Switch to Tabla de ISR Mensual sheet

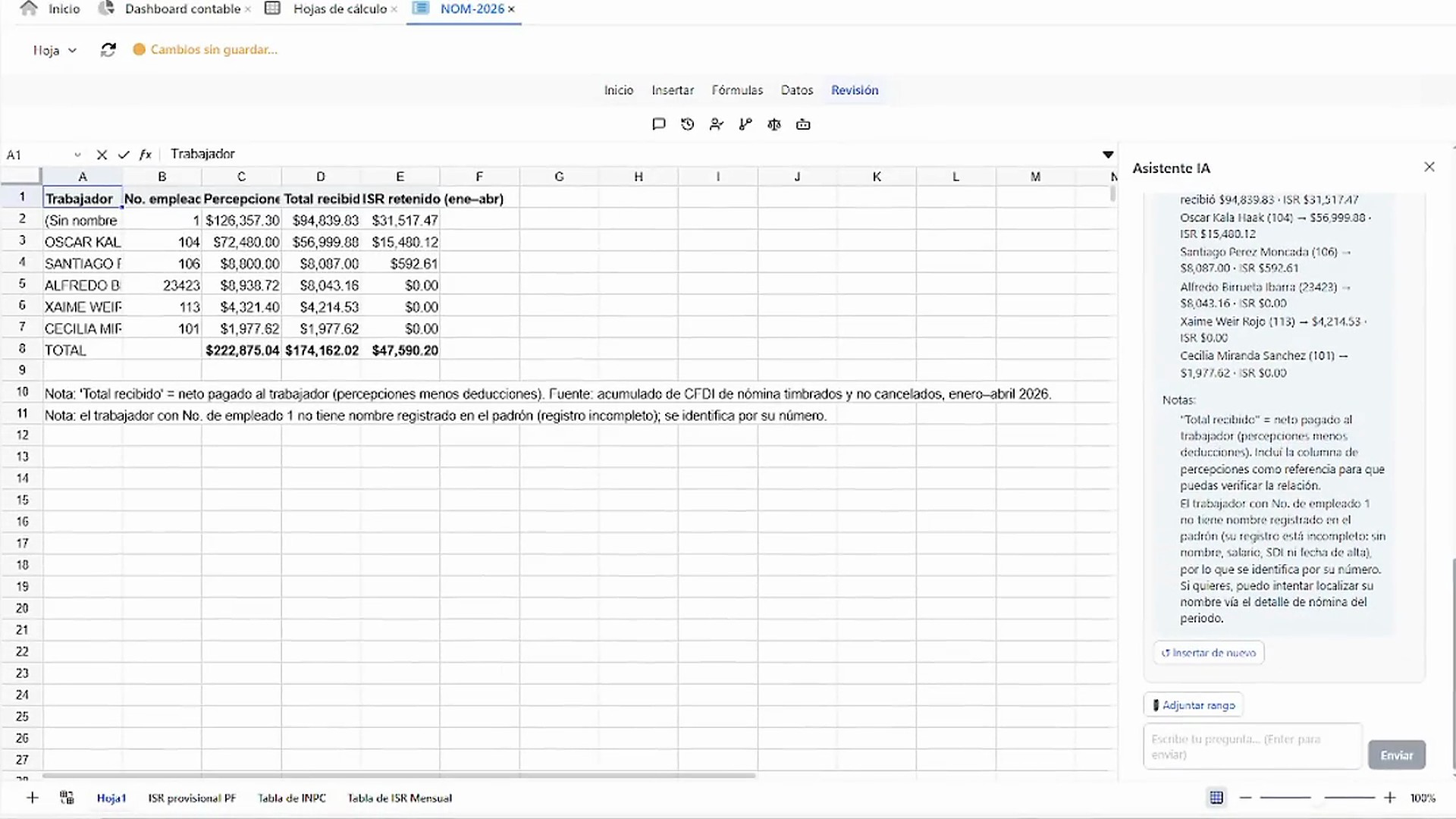point(400,798)
